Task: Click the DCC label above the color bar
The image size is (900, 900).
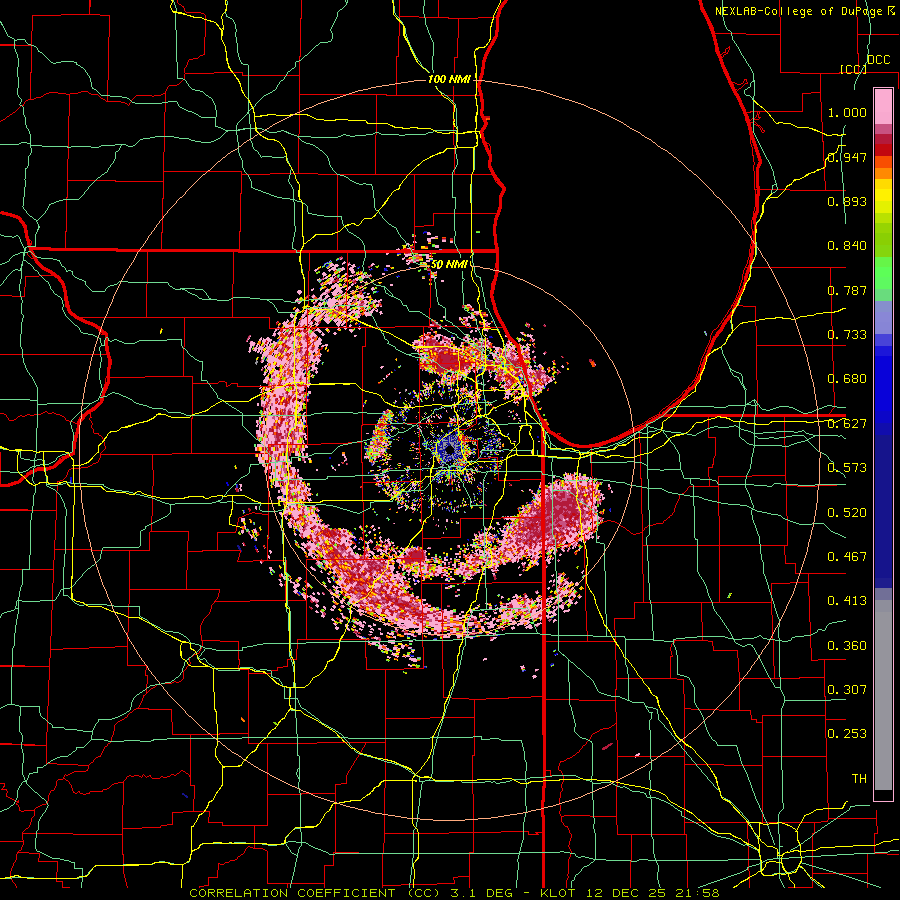Action: [x=878, y=60]
